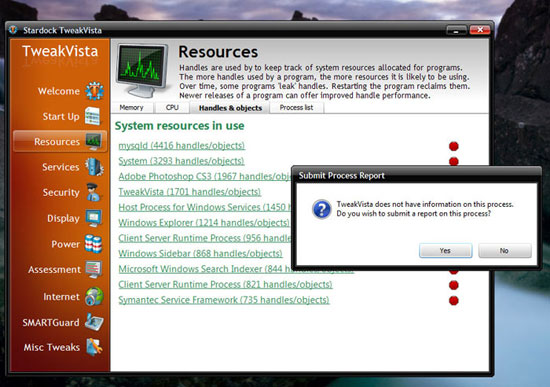The height and width of the screenshot is (387, 550).
Task: Go to the Services section
Action: point(60,167)
